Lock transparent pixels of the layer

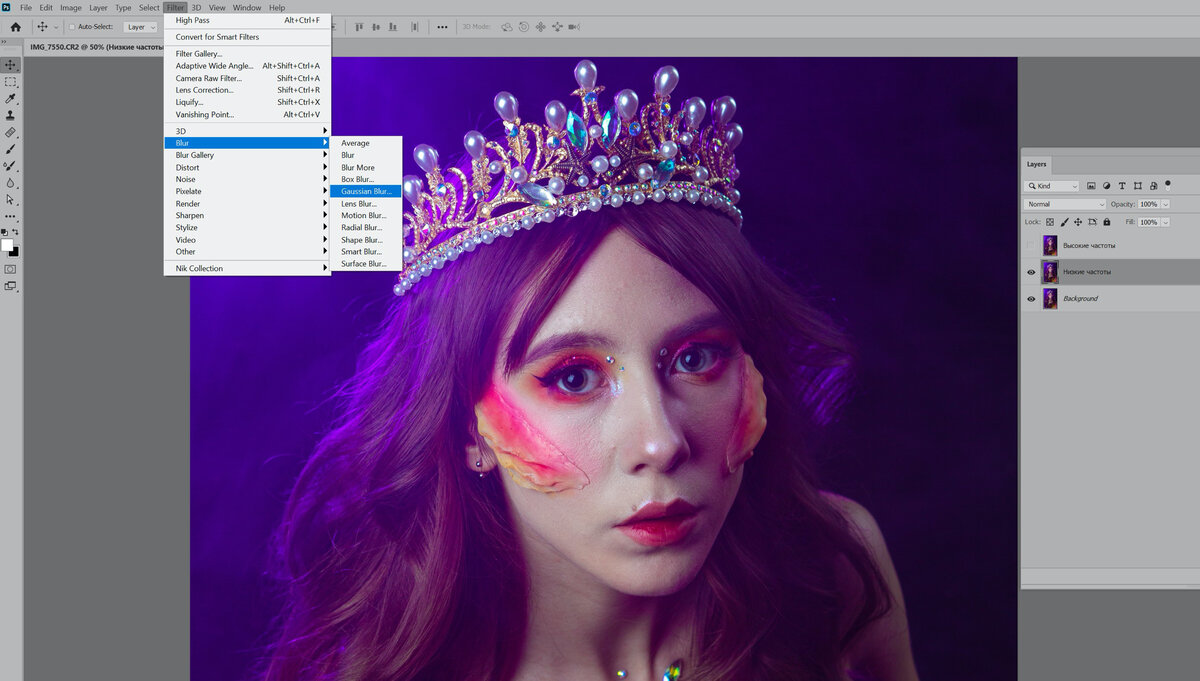click(1050, 222)
